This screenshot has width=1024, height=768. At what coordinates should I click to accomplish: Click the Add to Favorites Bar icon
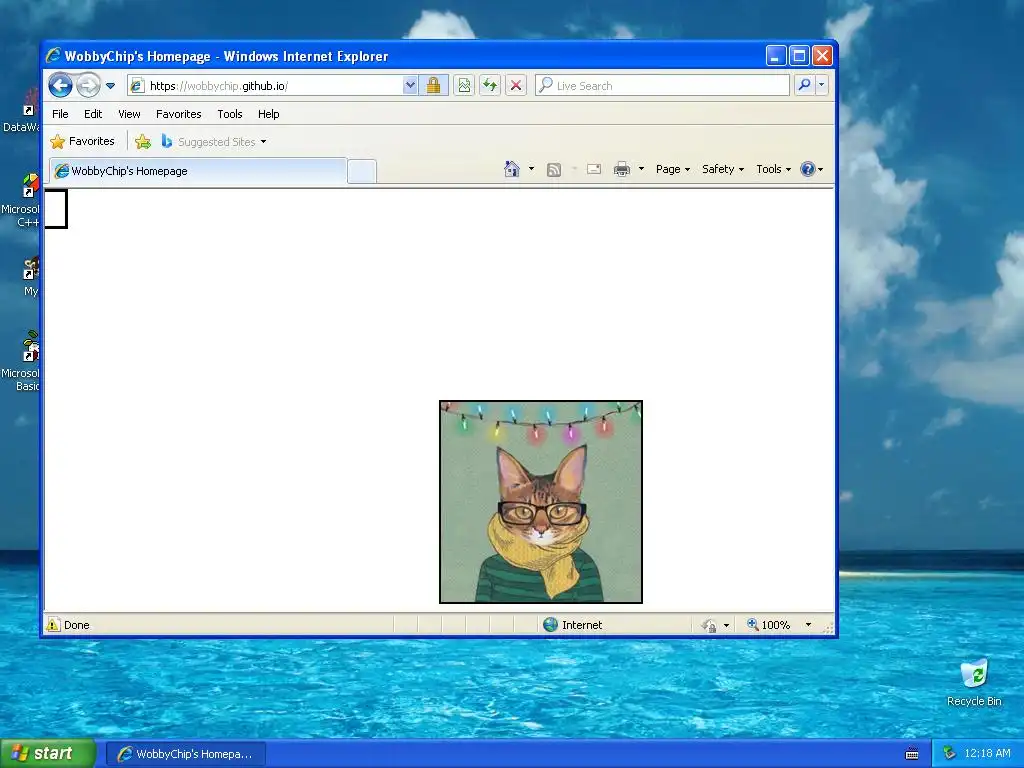pyautogui.click(x=143, y=142)
